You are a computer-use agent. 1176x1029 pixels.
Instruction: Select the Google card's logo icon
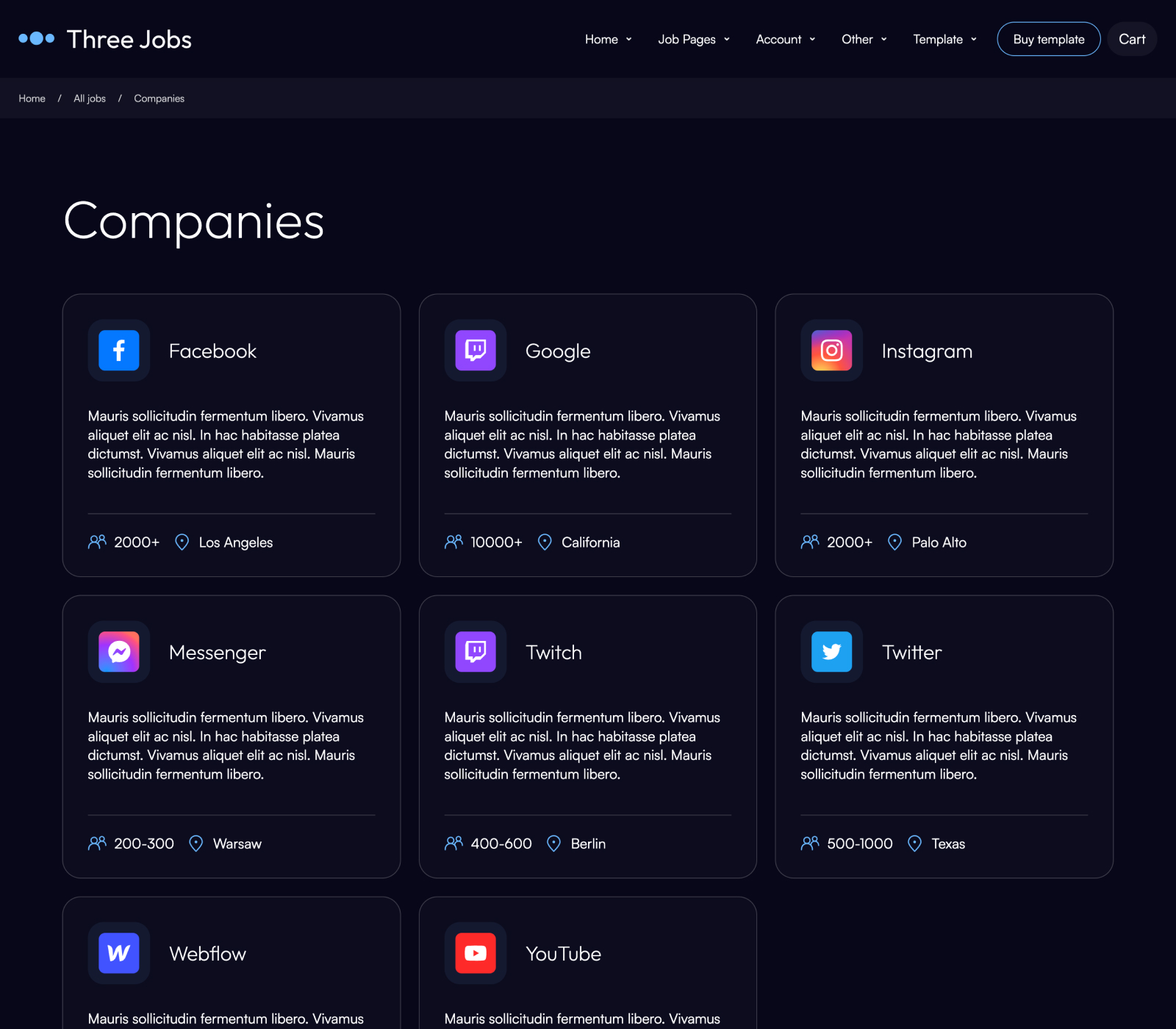click(x=476, y=351)
